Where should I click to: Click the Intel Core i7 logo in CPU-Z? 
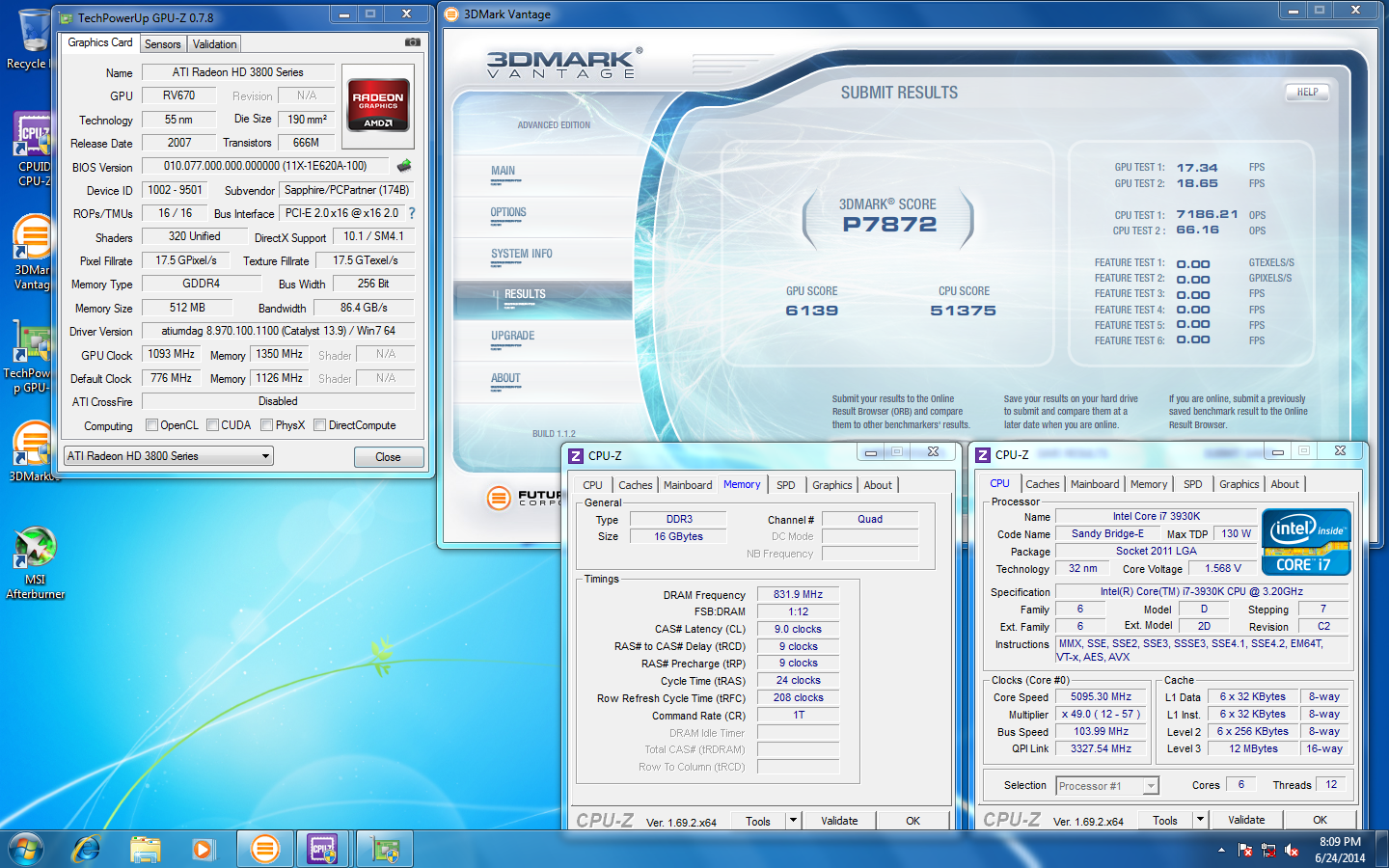(1306, 542)
